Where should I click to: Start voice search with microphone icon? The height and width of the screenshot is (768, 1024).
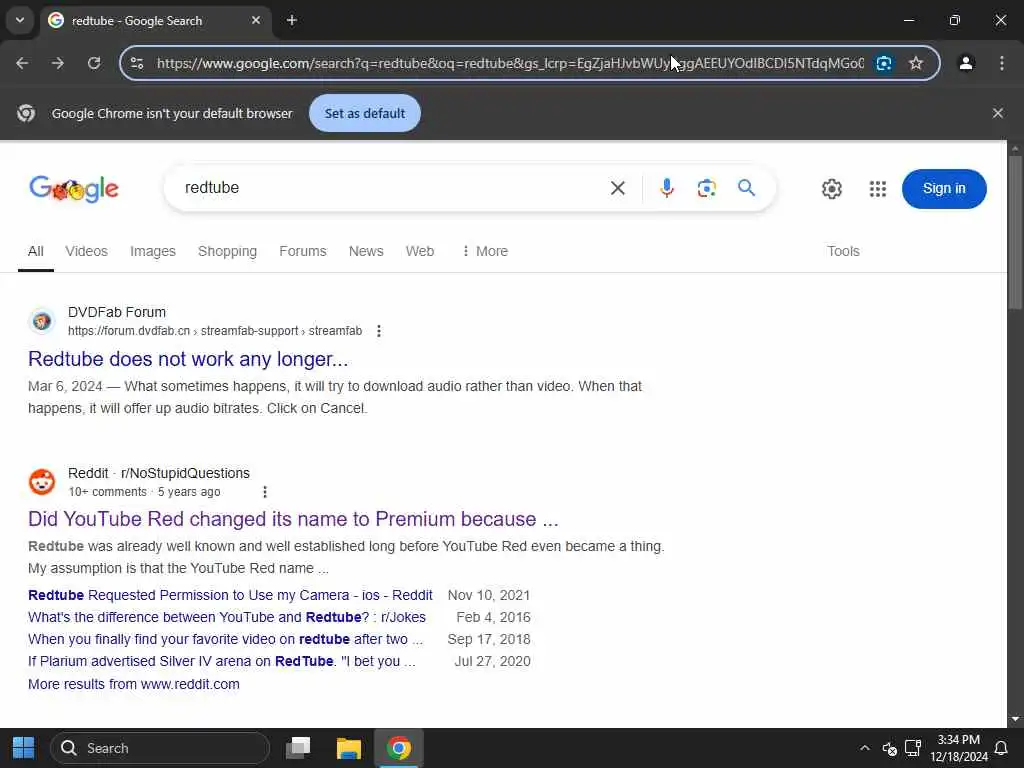(x=667, y=188)
